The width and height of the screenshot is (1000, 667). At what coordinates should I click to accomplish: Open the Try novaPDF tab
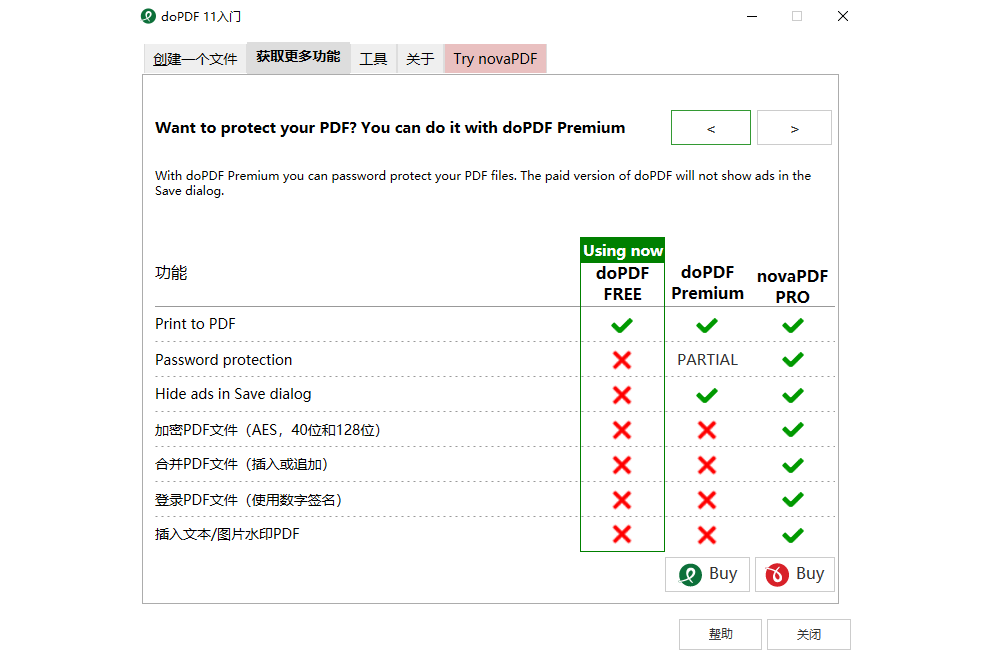click(x=495, y=58)
